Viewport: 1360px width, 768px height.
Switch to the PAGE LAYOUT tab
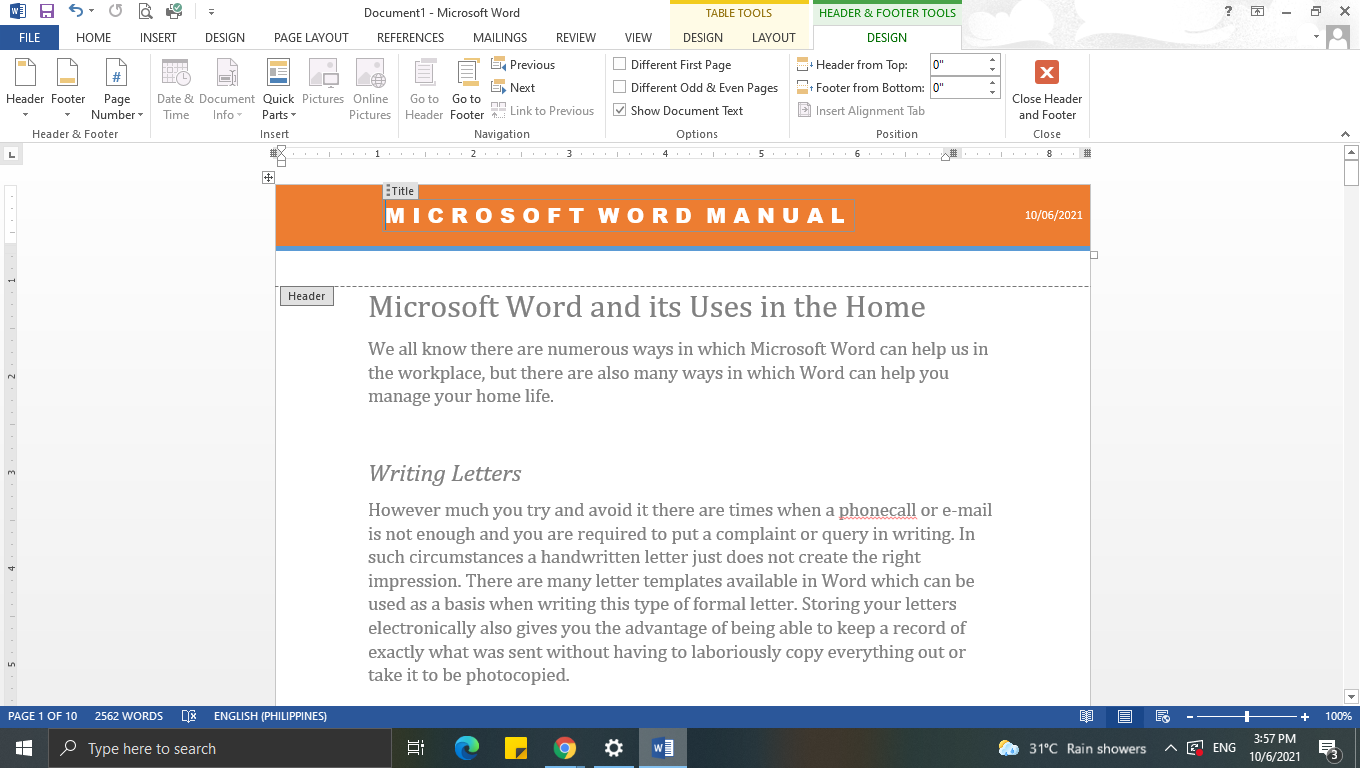(x=311, y=37)
